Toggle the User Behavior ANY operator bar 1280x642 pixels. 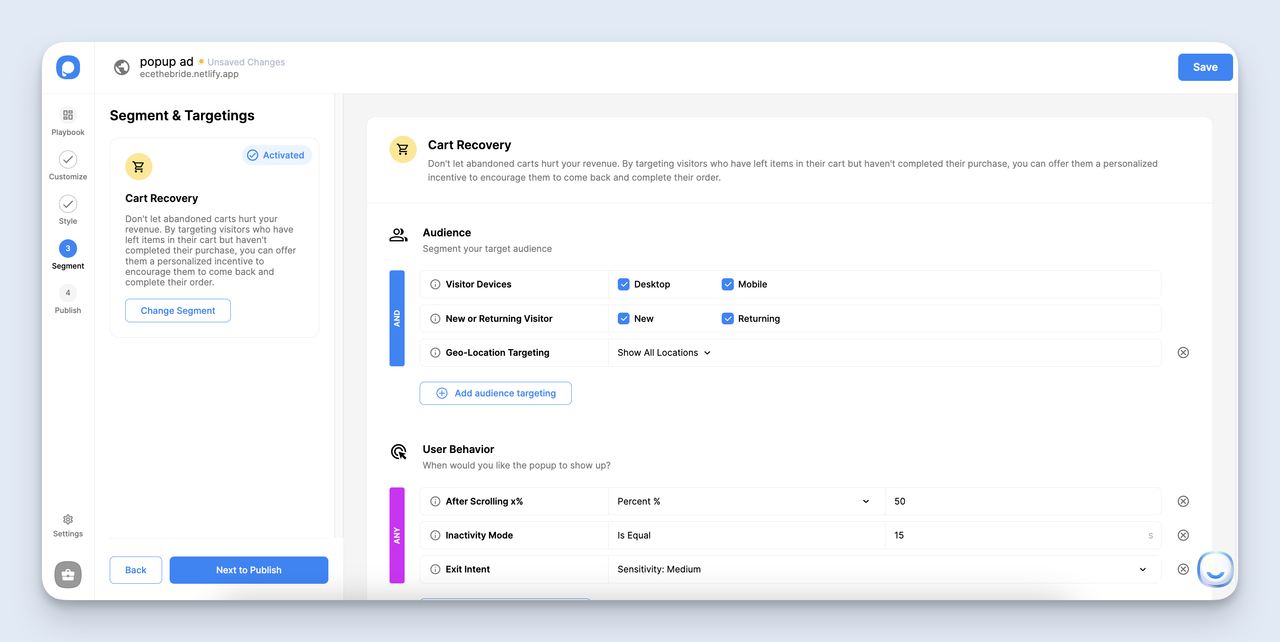[397, 536]
